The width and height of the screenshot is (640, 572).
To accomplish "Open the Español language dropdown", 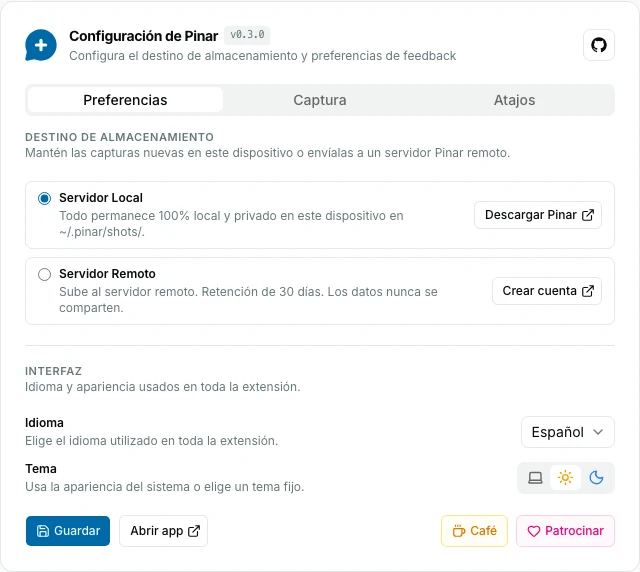I will (x=568, y=432).
